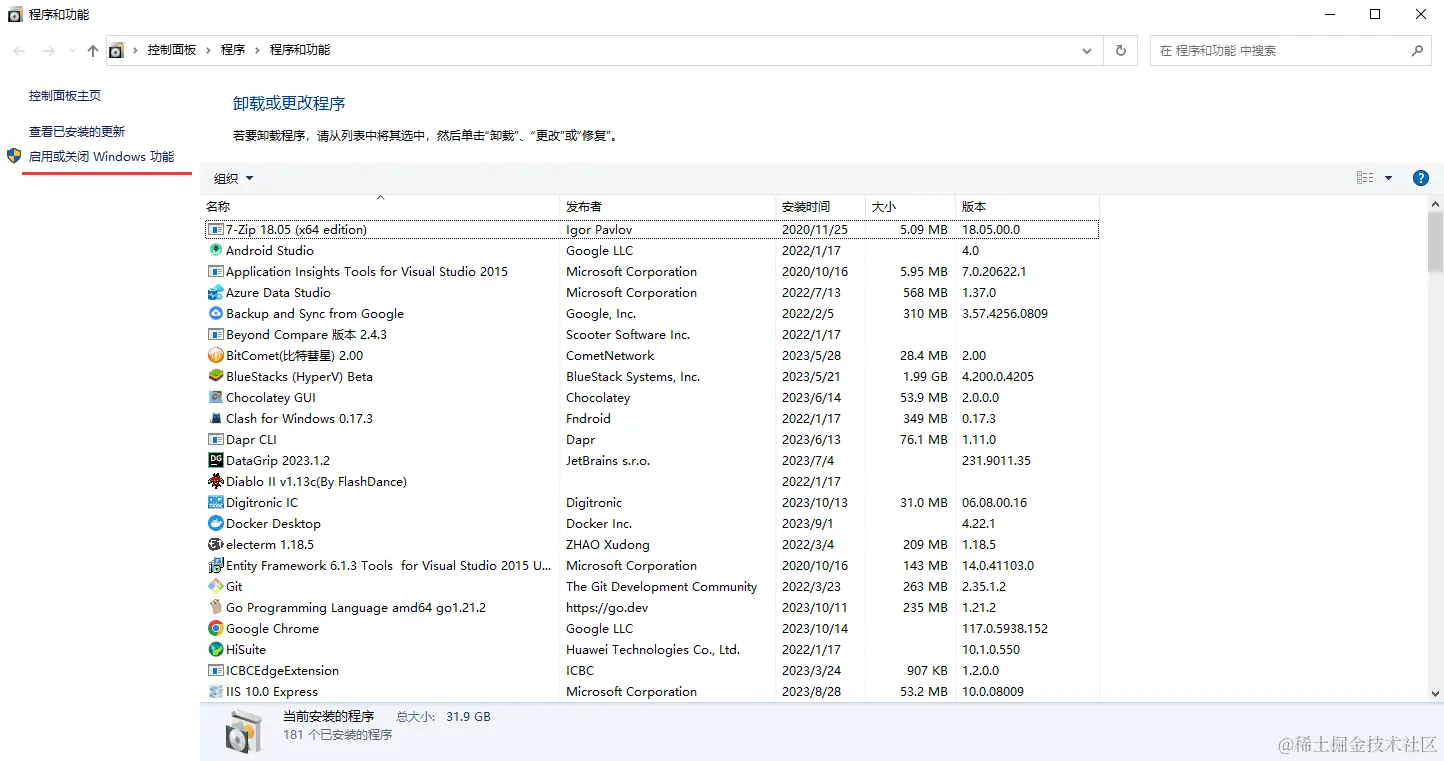
Task: Click the scrollbar down arrow
Action: click(x=1435, y=693)
